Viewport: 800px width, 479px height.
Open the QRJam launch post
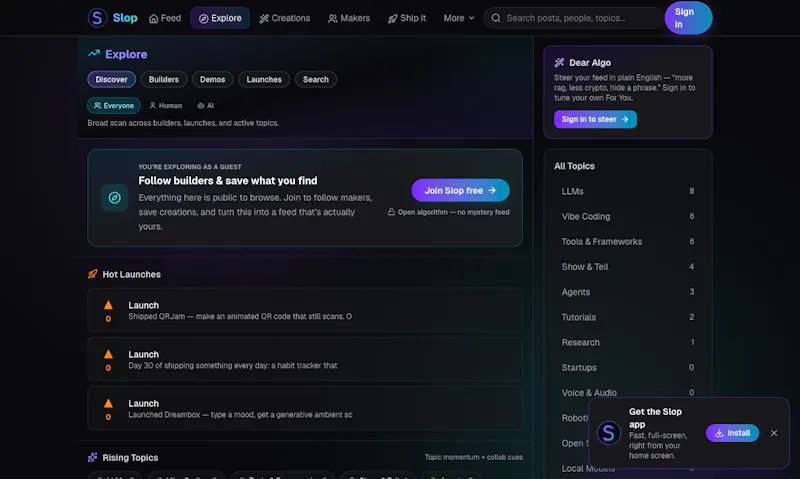(x=305, y=310)
